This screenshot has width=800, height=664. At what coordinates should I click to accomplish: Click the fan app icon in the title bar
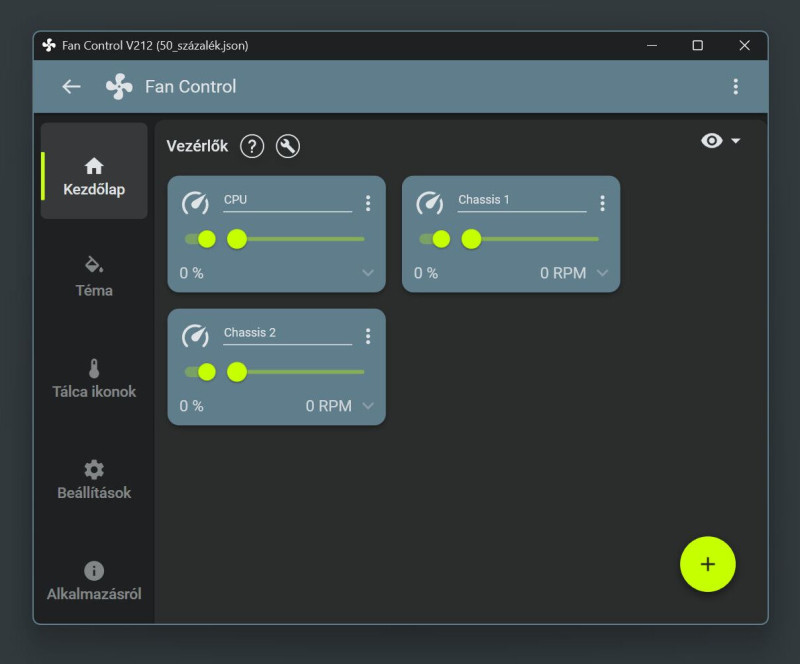[49, 45]
